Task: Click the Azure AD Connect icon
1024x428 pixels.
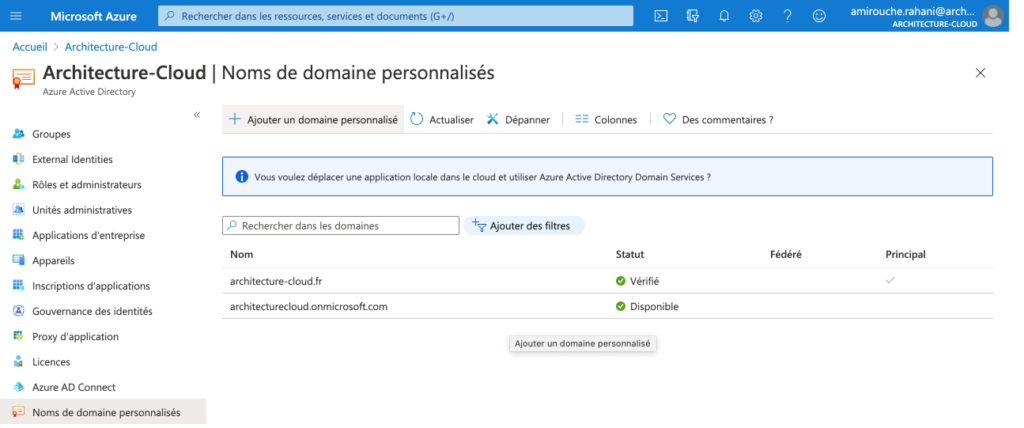Action: pyautogui.click(x=19, y=387)
